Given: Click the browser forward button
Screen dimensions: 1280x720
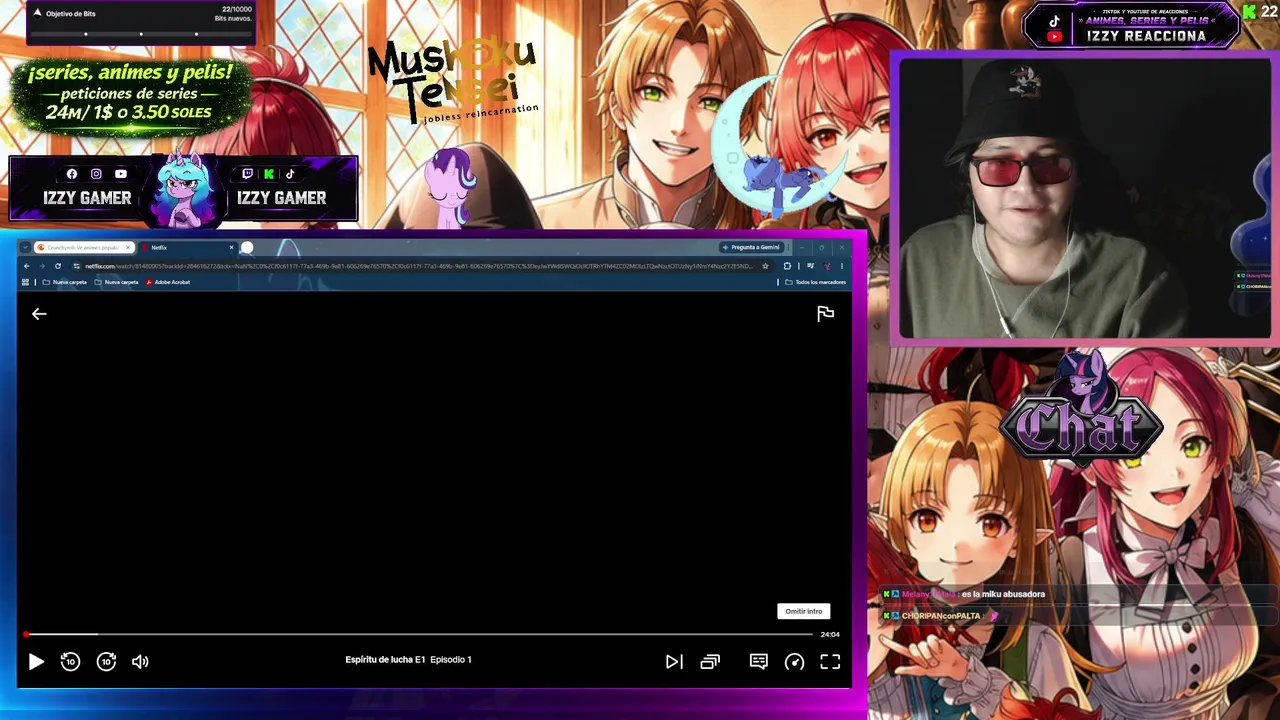Looking at the screenshot, I should click(x=42, y=266).
